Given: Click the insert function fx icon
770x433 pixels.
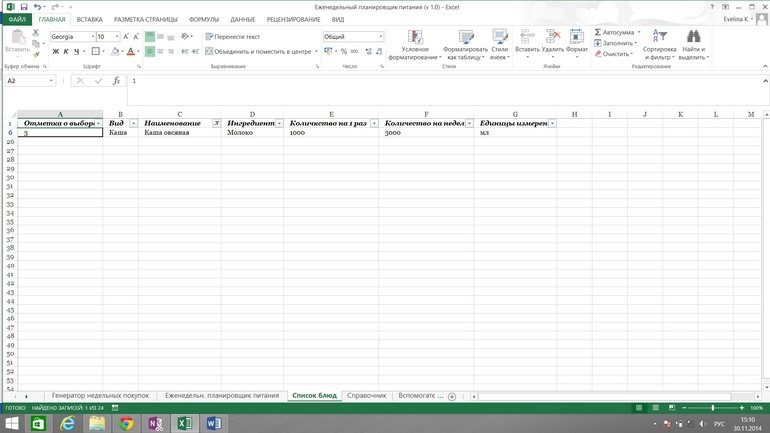Looking at the screenshot, I should (116, 81).
